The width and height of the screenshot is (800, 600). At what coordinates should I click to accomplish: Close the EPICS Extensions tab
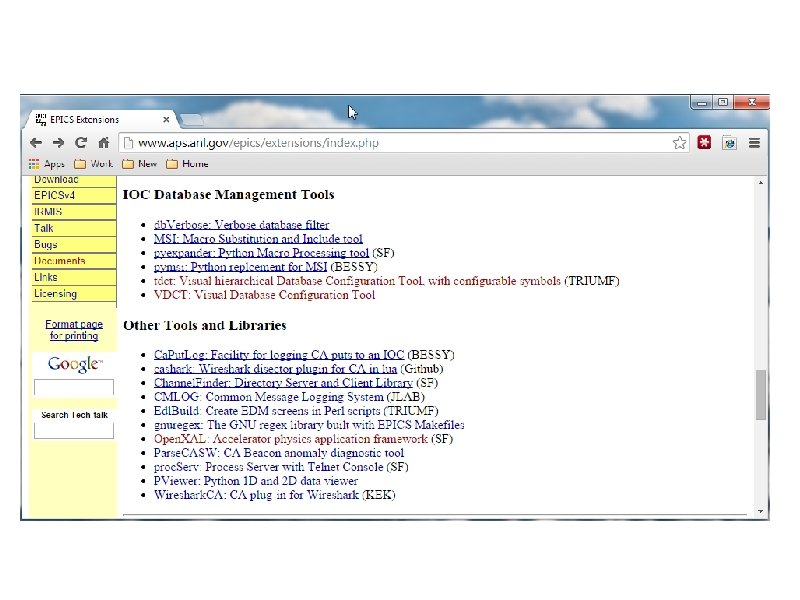pos(166,119)
